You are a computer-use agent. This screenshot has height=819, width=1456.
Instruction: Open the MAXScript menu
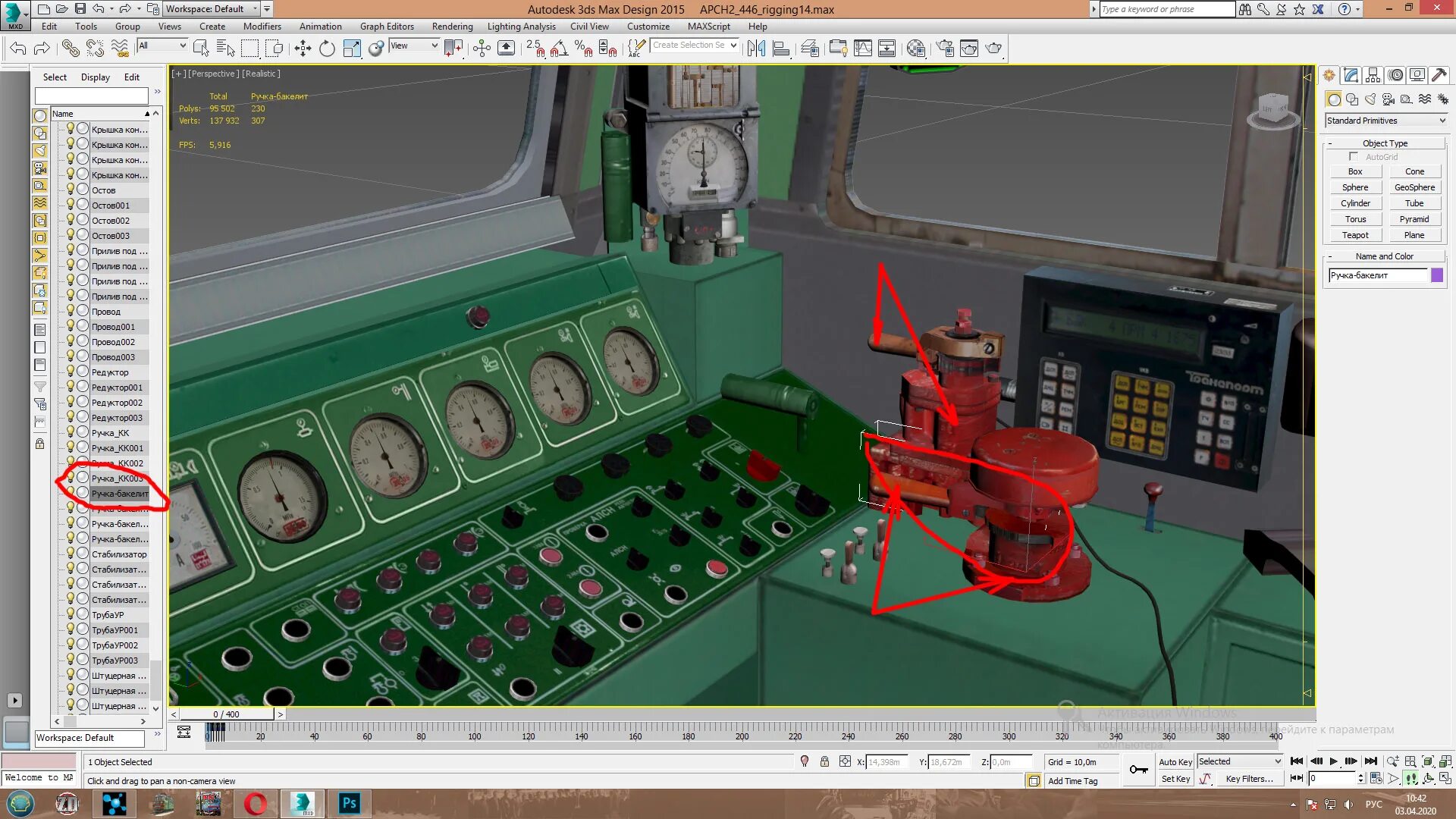(709, 26)
